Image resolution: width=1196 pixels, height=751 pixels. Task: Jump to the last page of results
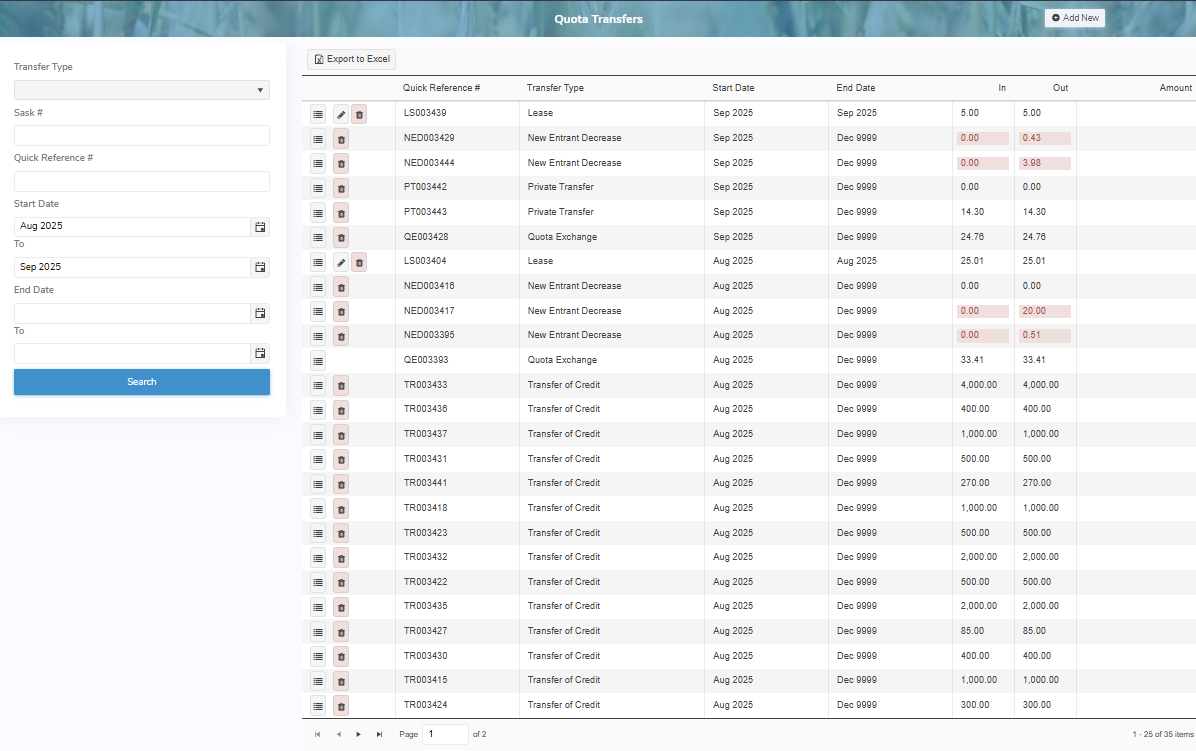tap(379, 733)
